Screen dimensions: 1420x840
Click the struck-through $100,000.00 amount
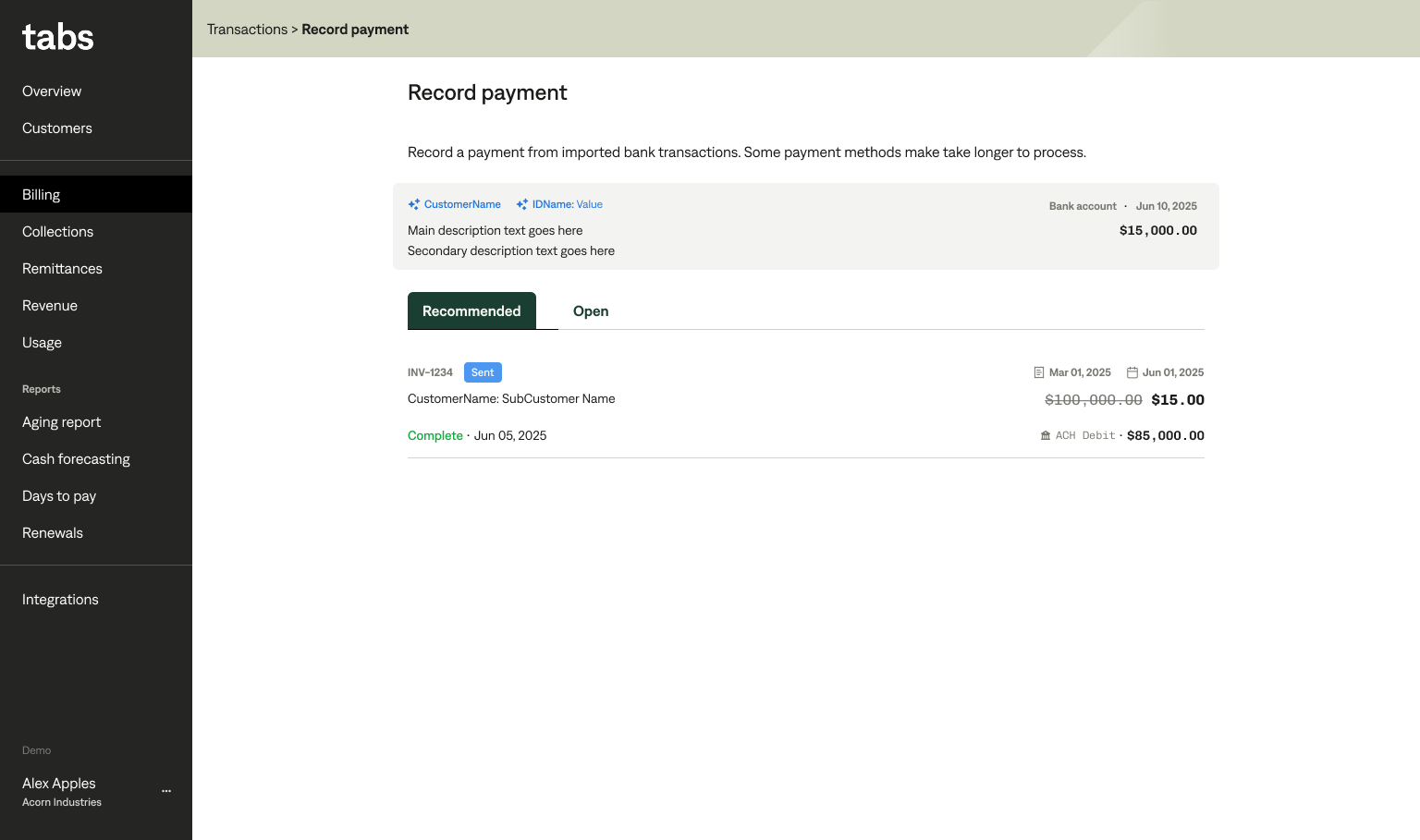pyautogui.click(x=1094, y=399)
